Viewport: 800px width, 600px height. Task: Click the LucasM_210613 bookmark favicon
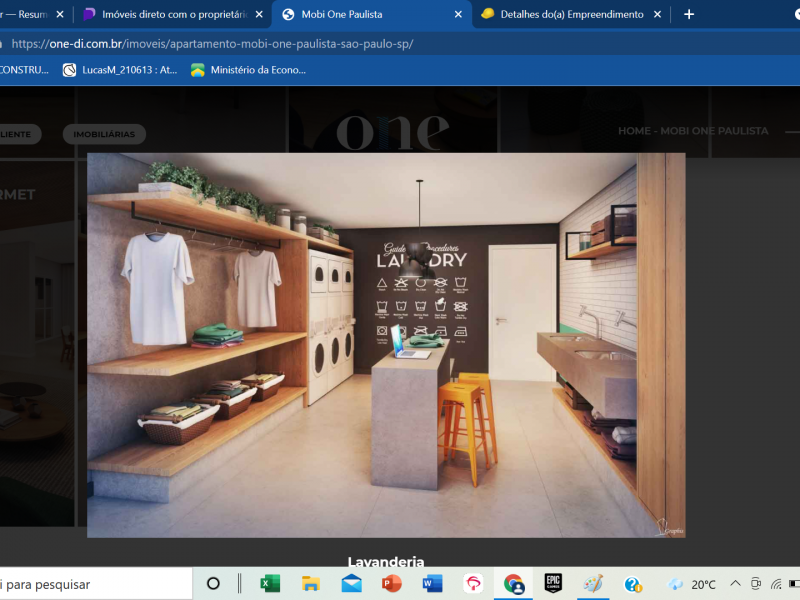pos(69,70)
